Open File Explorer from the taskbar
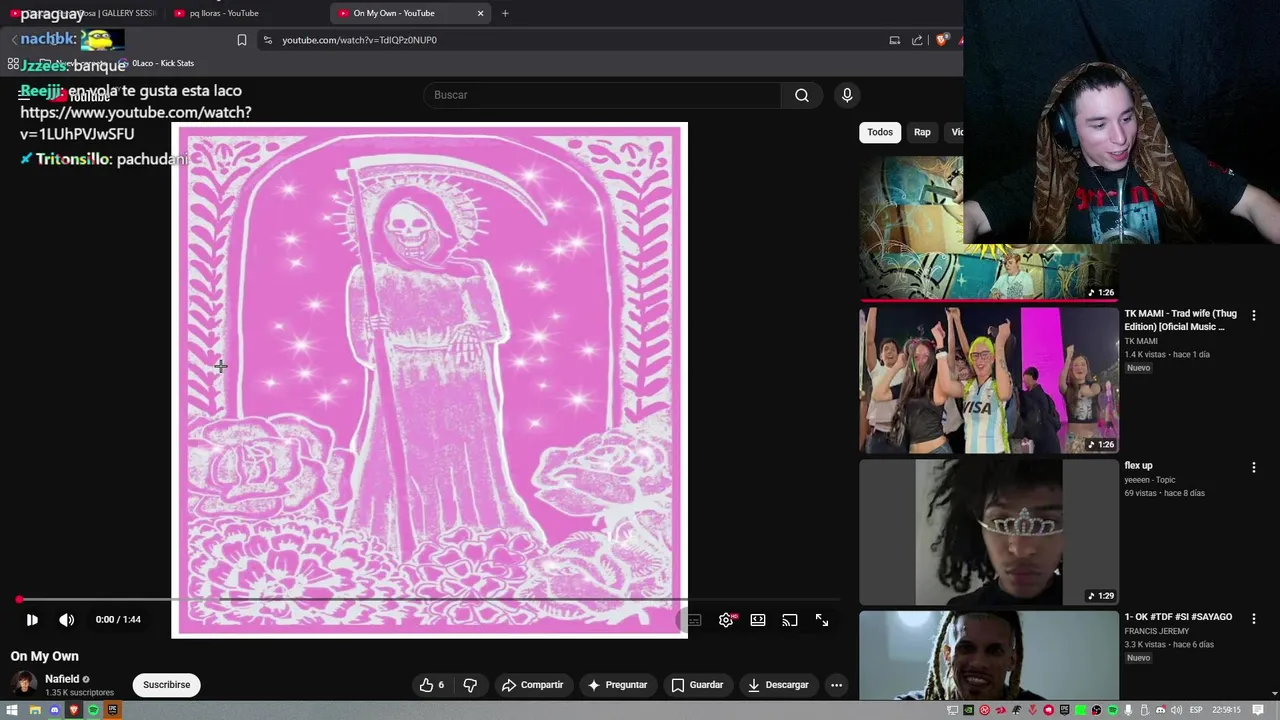1280x720 pixels. [x=35, y=710]
